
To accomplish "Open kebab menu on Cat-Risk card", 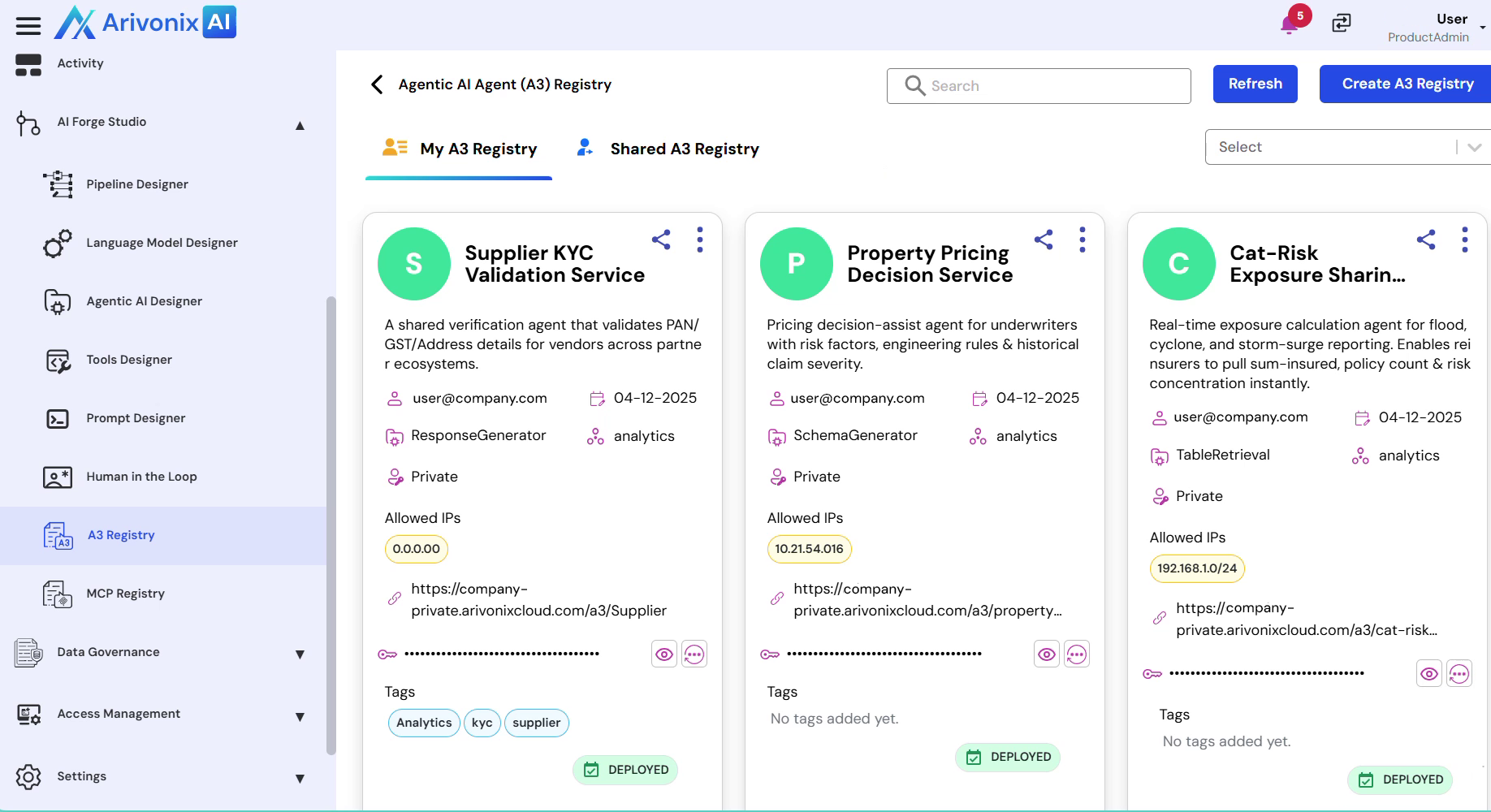I will pos(1464,240).
